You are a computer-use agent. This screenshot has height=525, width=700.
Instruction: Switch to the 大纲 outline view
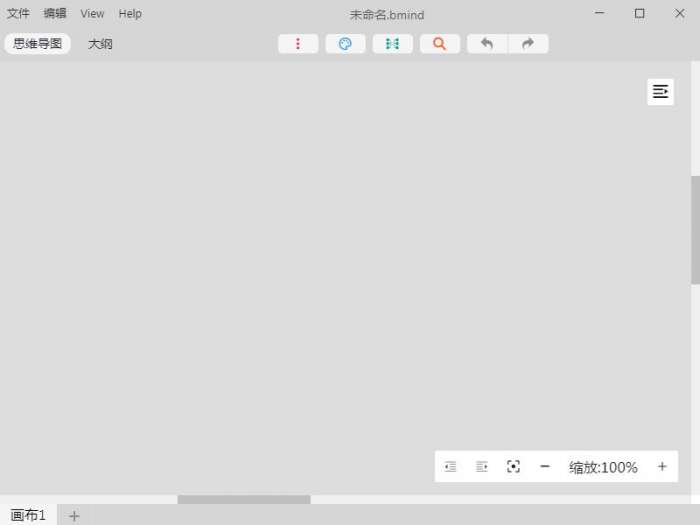pyautogui.click(x=100, y=44)
